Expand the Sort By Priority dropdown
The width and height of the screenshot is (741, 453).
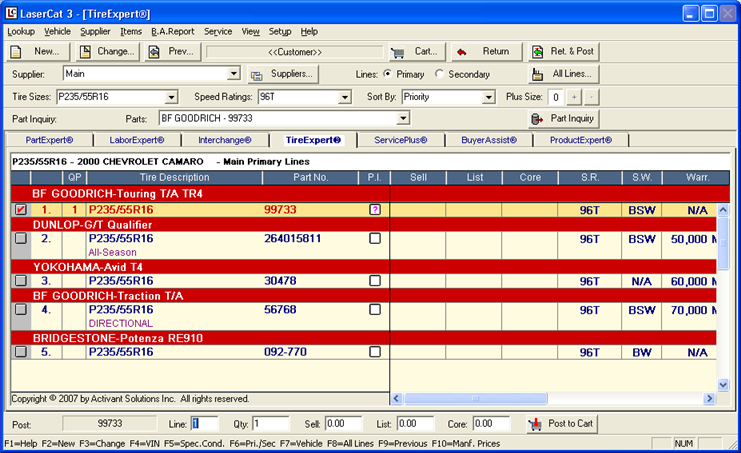point(489,97)
